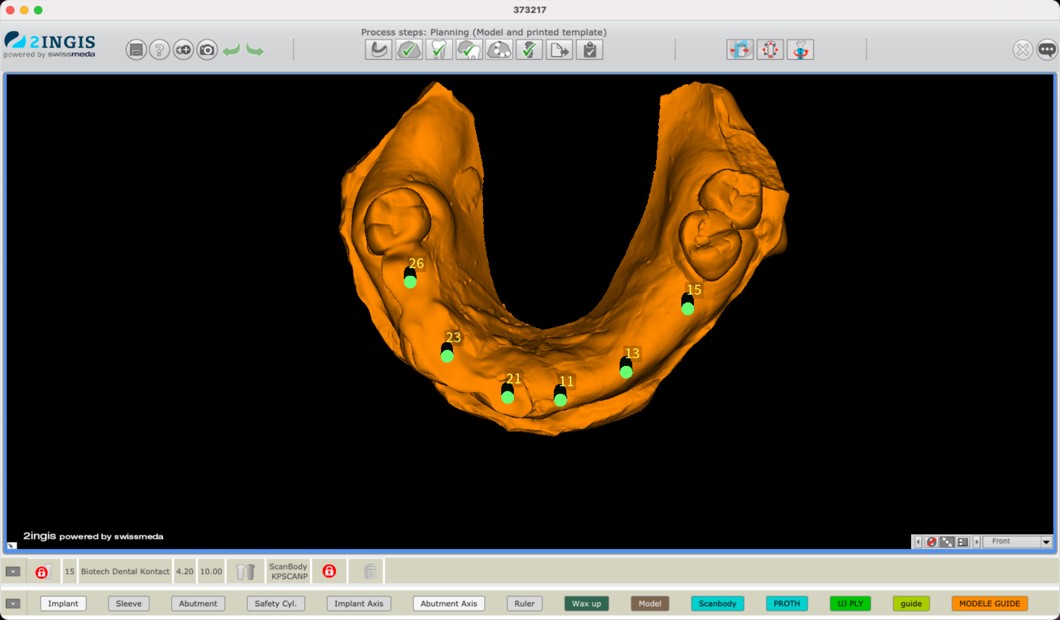Click the green redo arrow

click(255, 50)
